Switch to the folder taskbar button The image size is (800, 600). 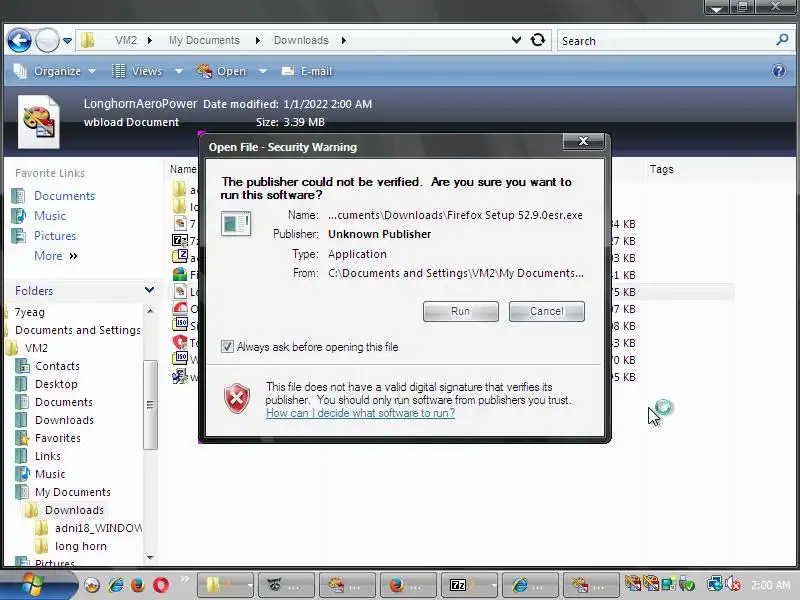(x=226, y=586)
